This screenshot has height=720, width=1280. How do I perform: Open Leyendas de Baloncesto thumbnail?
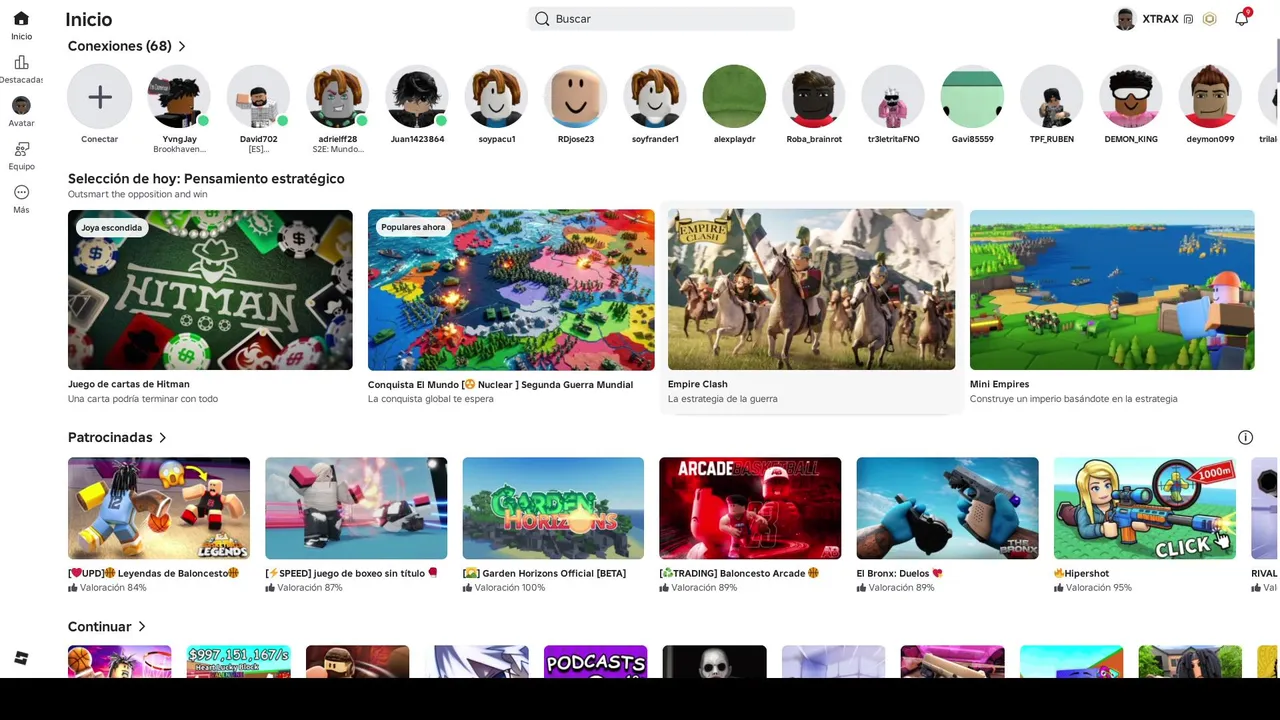159,508
